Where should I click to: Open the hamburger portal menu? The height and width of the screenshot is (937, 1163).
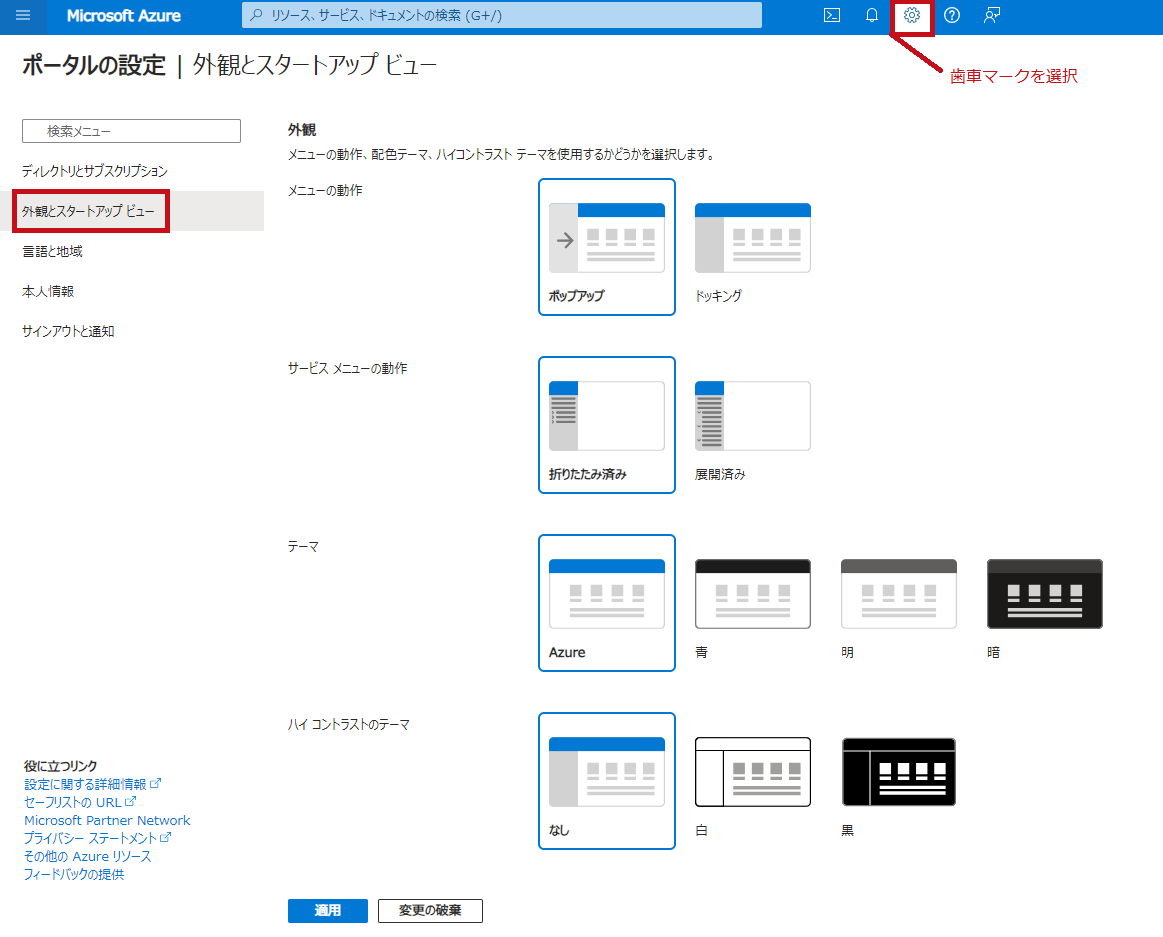[23, 16]
